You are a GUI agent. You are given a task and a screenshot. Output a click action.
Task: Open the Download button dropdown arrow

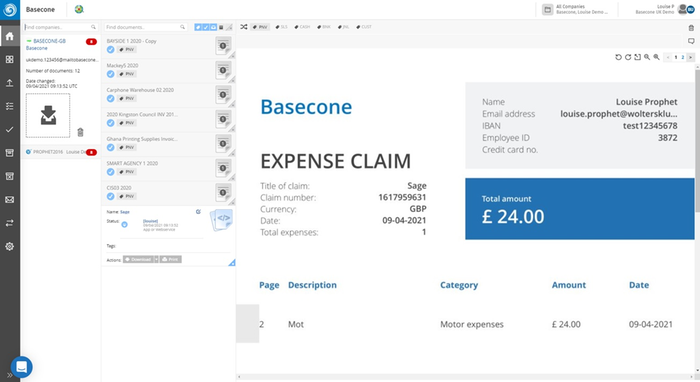(x=156, y=259)
